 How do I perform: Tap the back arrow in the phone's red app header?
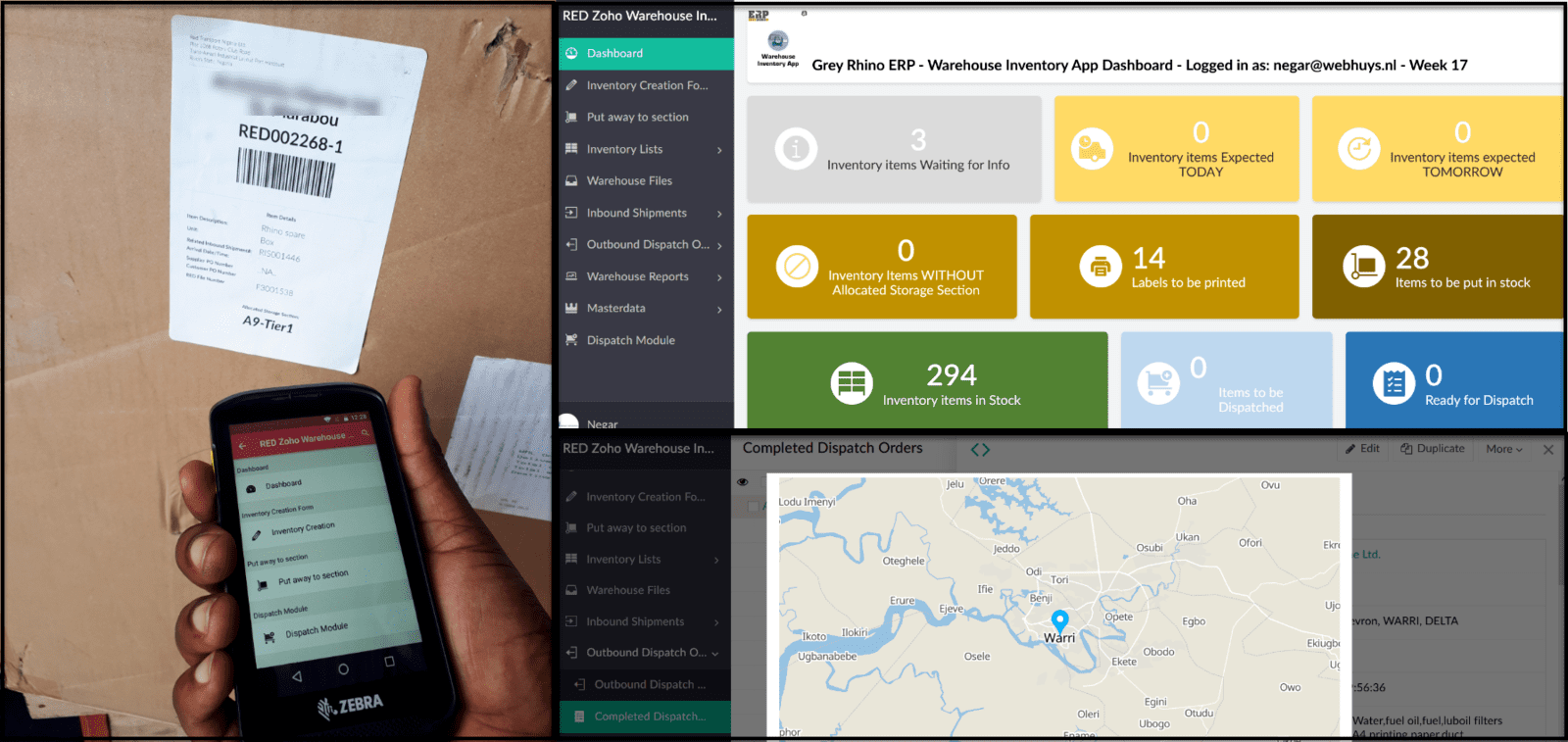tap(242, 446)
